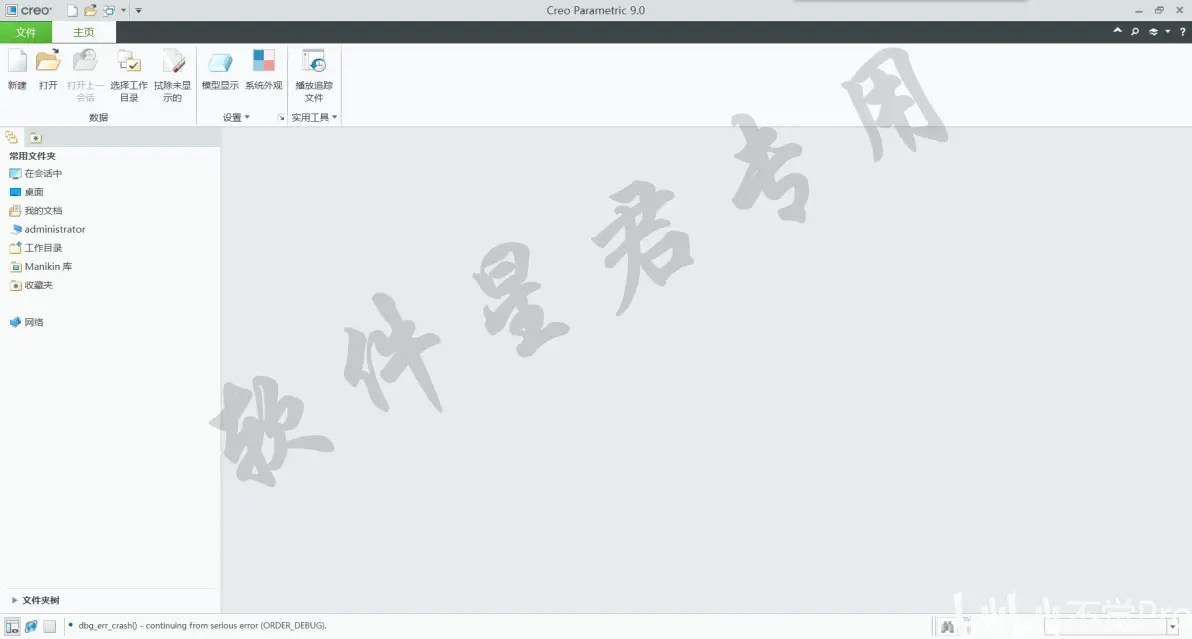Toggle the browser display icon in status bar
Image resolution: width=1192 pixels, height=639 pixels.
31,627
